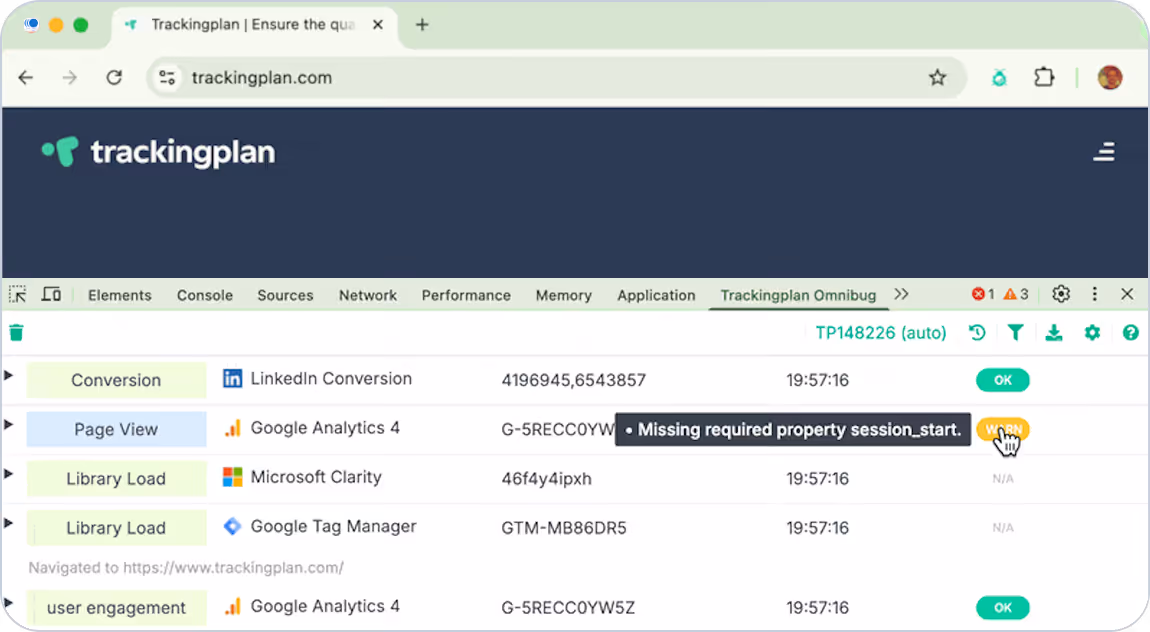The width and height of the screenshot is (1150, 632).
Task: Close the Trackingplan browser tab
Action: coord(378,25)
